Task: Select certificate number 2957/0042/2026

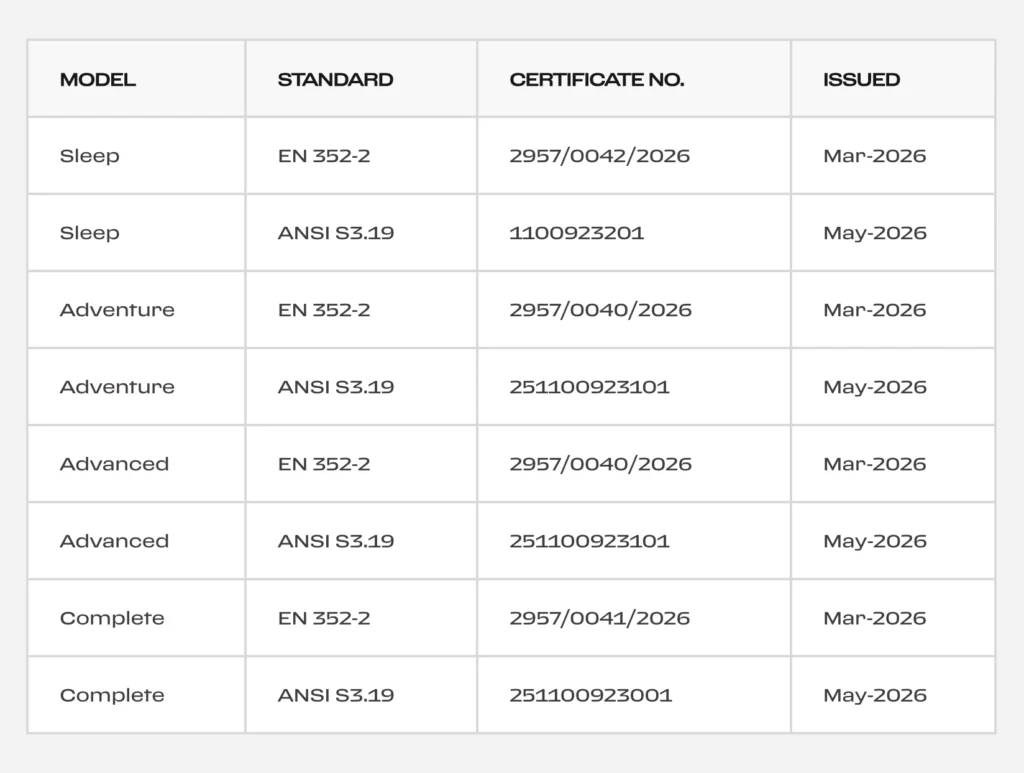Action: tap(600, 156)
